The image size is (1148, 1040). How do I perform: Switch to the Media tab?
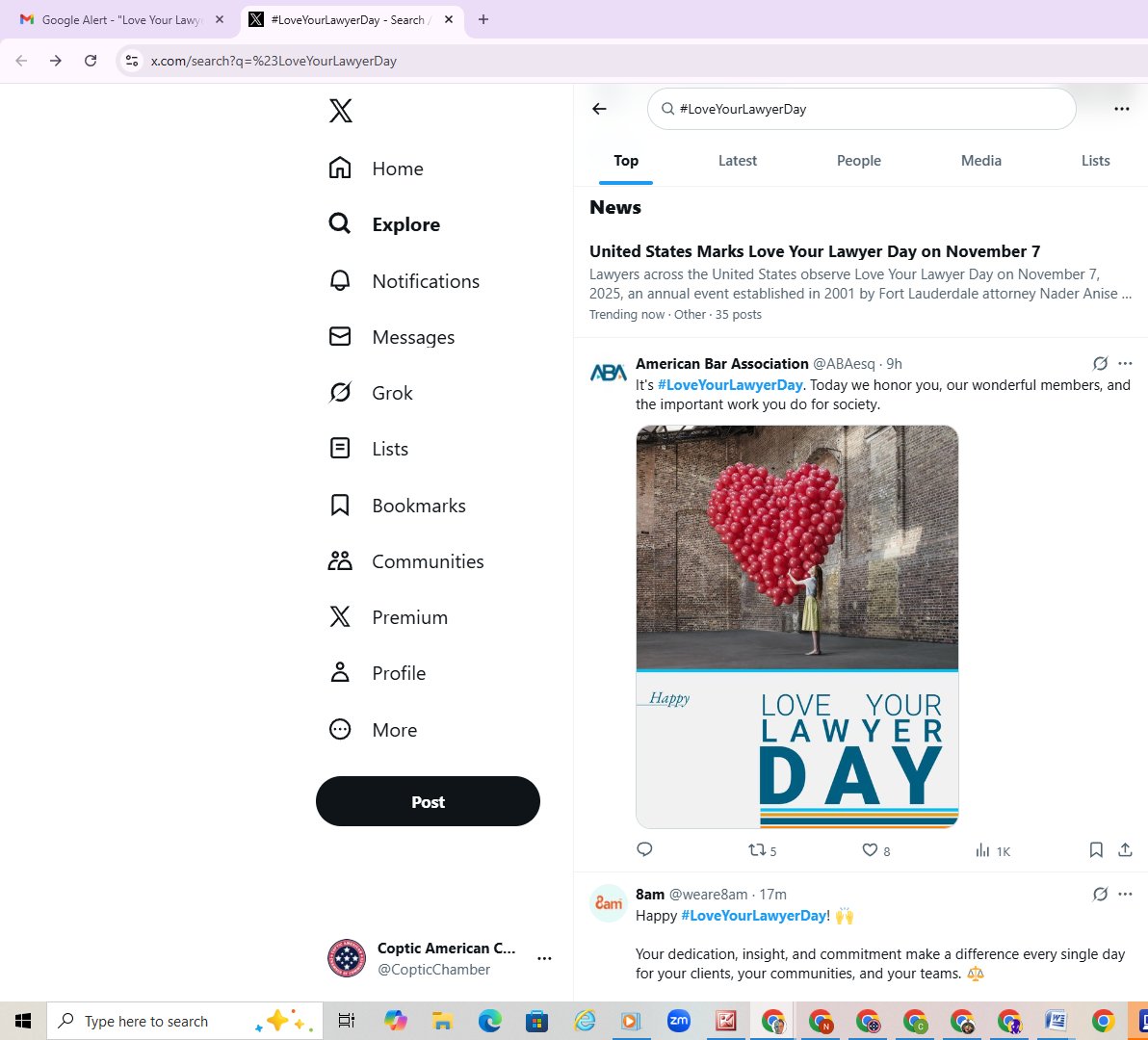pos(981,160)
